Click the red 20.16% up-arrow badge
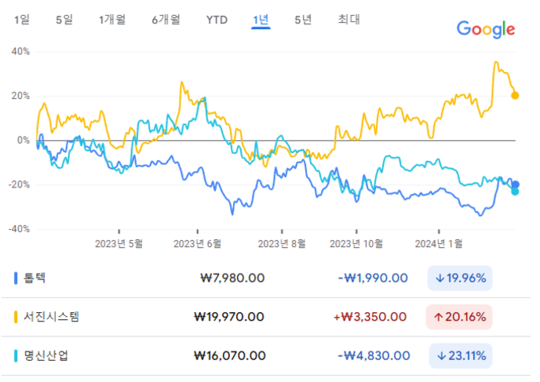540x382 pixels. [x=459, y=317]
